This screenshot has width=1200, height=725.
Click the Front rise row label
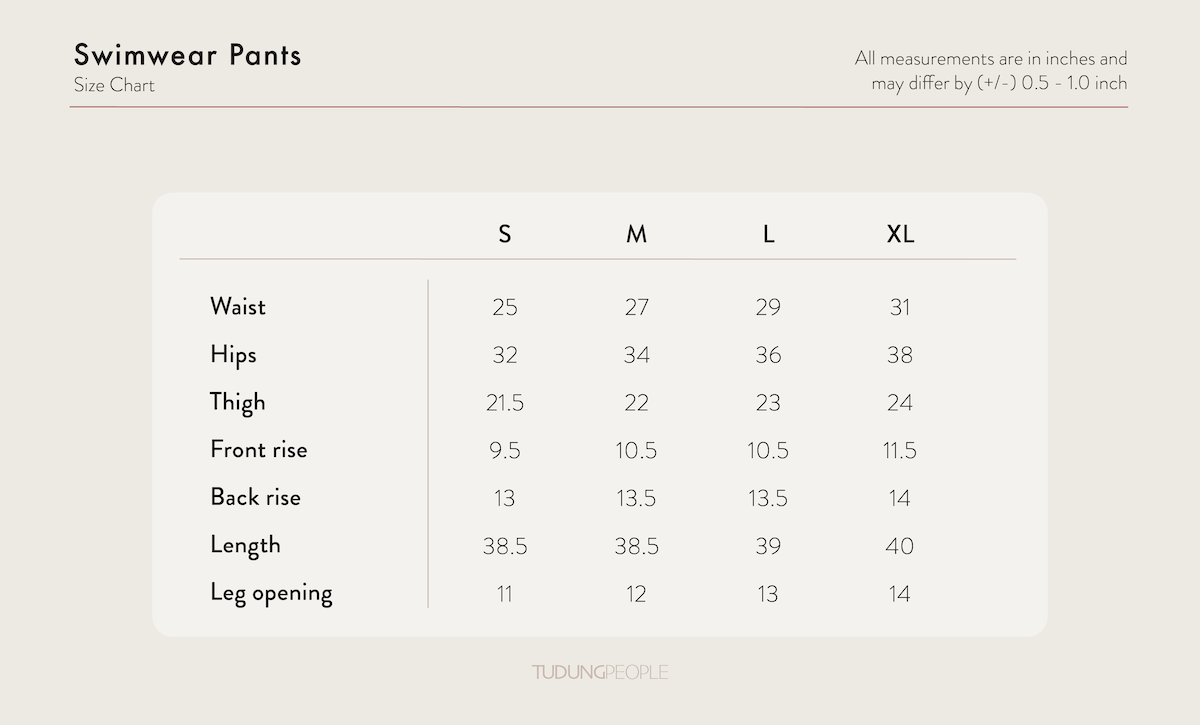259,449
